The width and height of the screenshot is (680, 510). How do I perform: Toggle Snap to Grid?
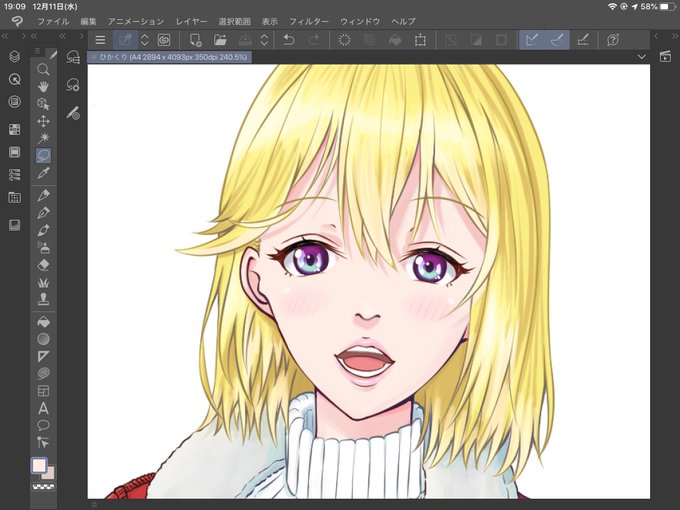[583, 40]
